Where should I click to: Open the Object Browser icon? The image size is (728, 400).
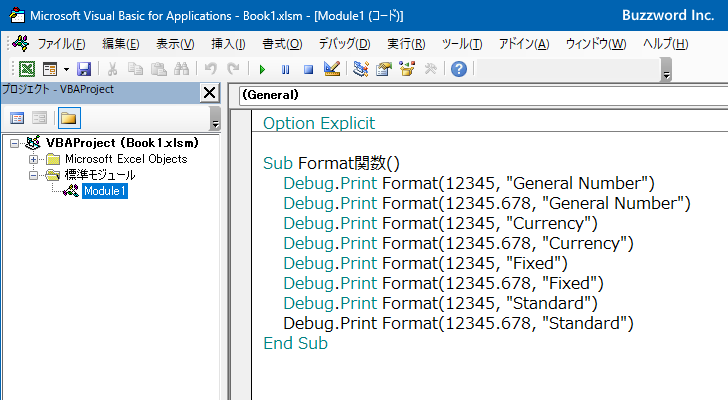tap(407, 69)
